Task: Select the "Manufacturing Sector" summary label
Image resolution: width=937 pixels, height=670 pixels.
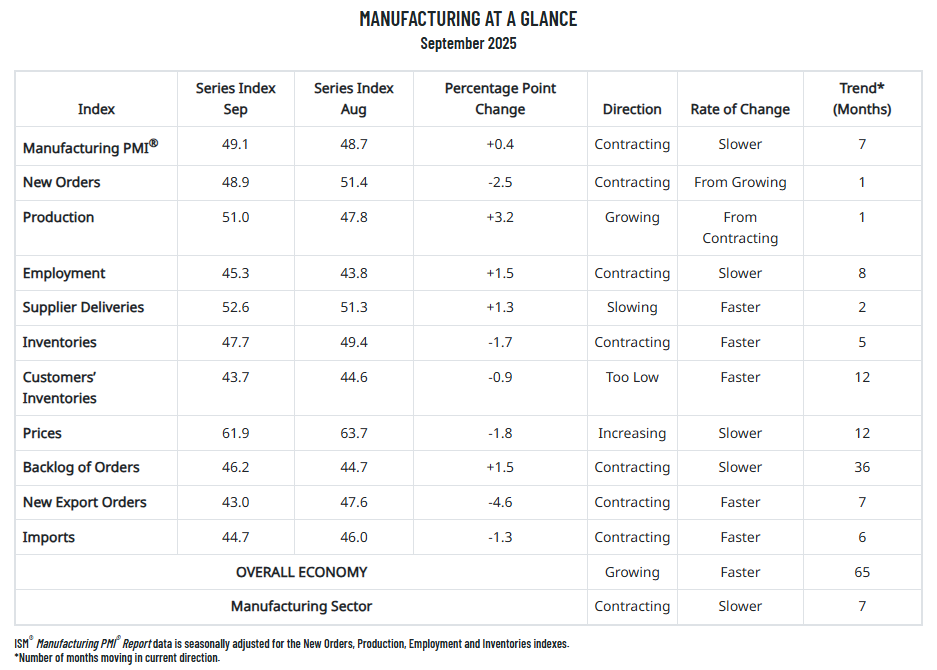Action: tap(301, 606)
